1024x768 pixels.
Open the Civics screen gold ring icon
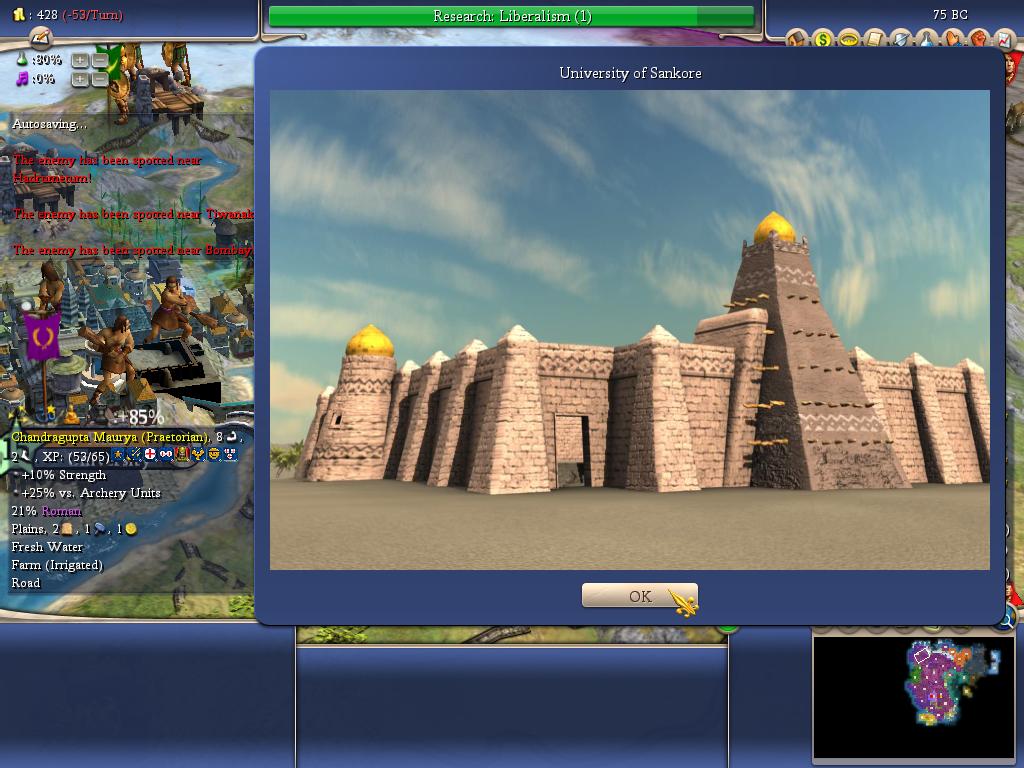tap(849, 40)
